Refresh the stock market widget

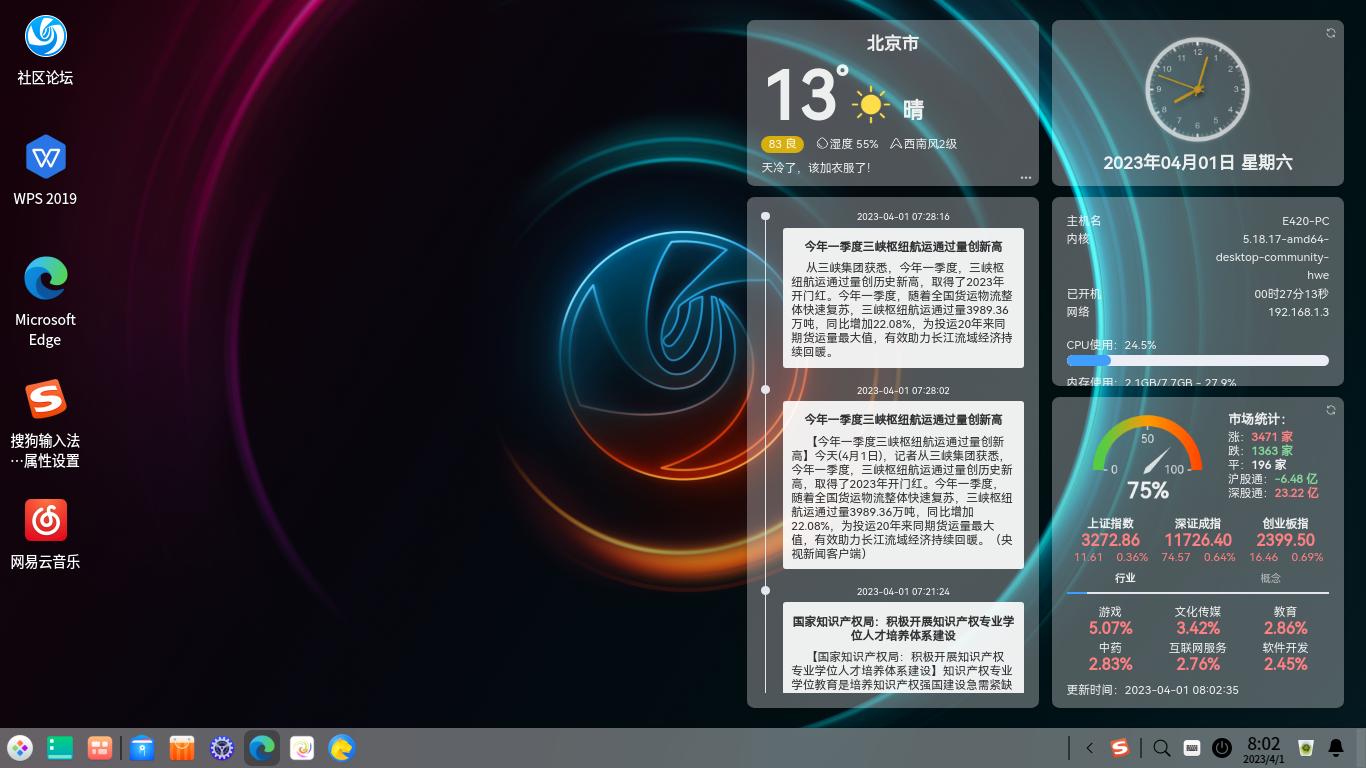(x=1331, y=410)
